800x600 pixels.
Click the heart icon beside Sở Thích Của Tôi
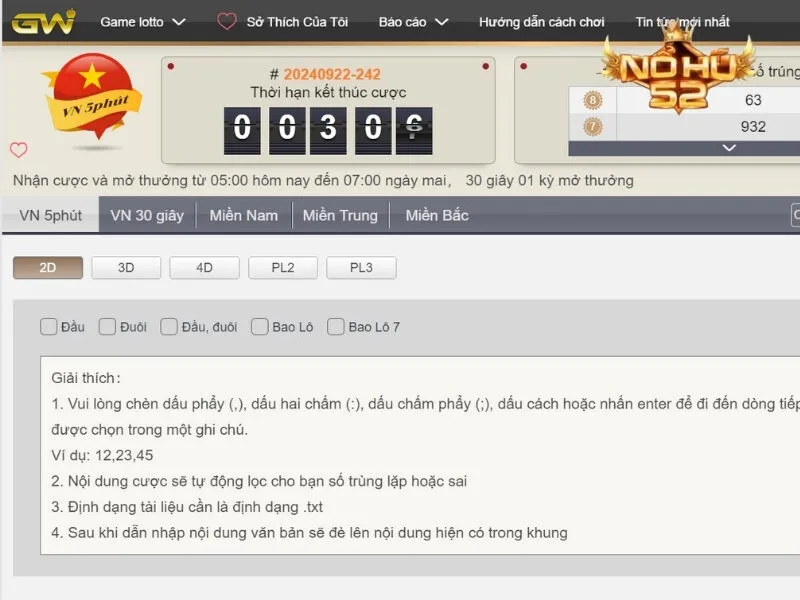click(x=227, y=21)
